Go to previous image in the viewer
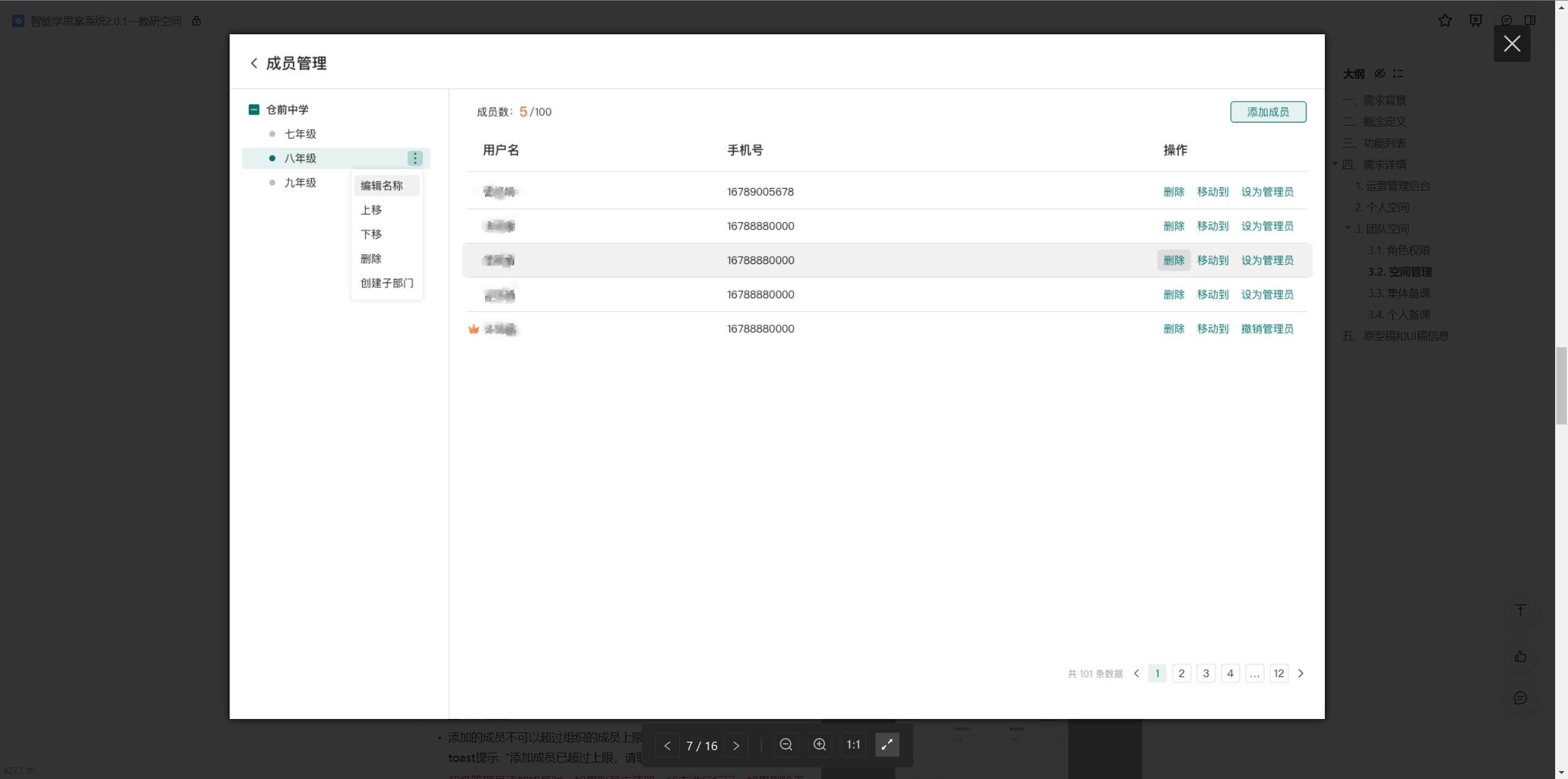The image size is (1568, 779). 667,745
